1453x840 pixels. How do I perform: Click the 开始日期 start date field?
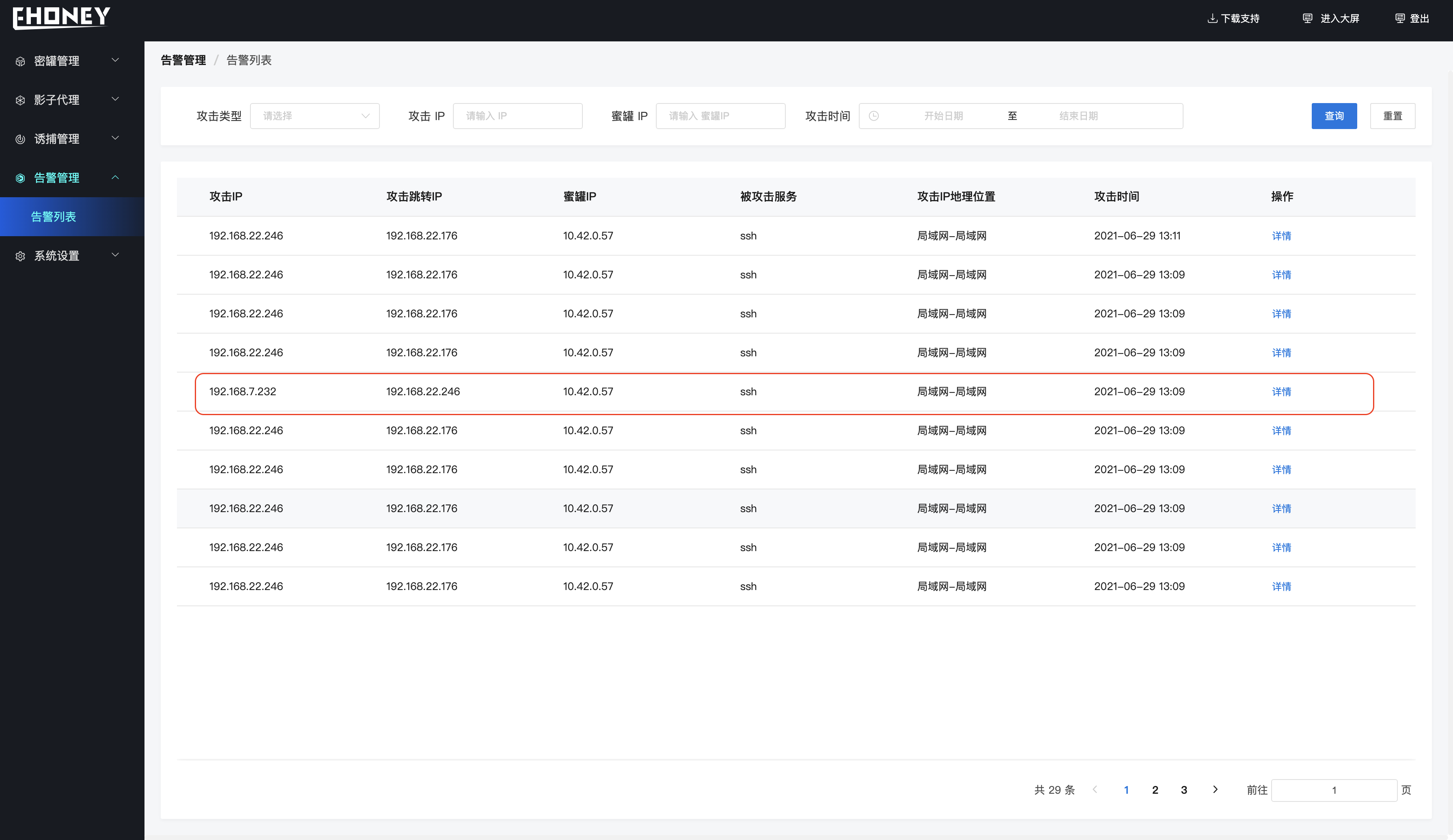point(943,116)
